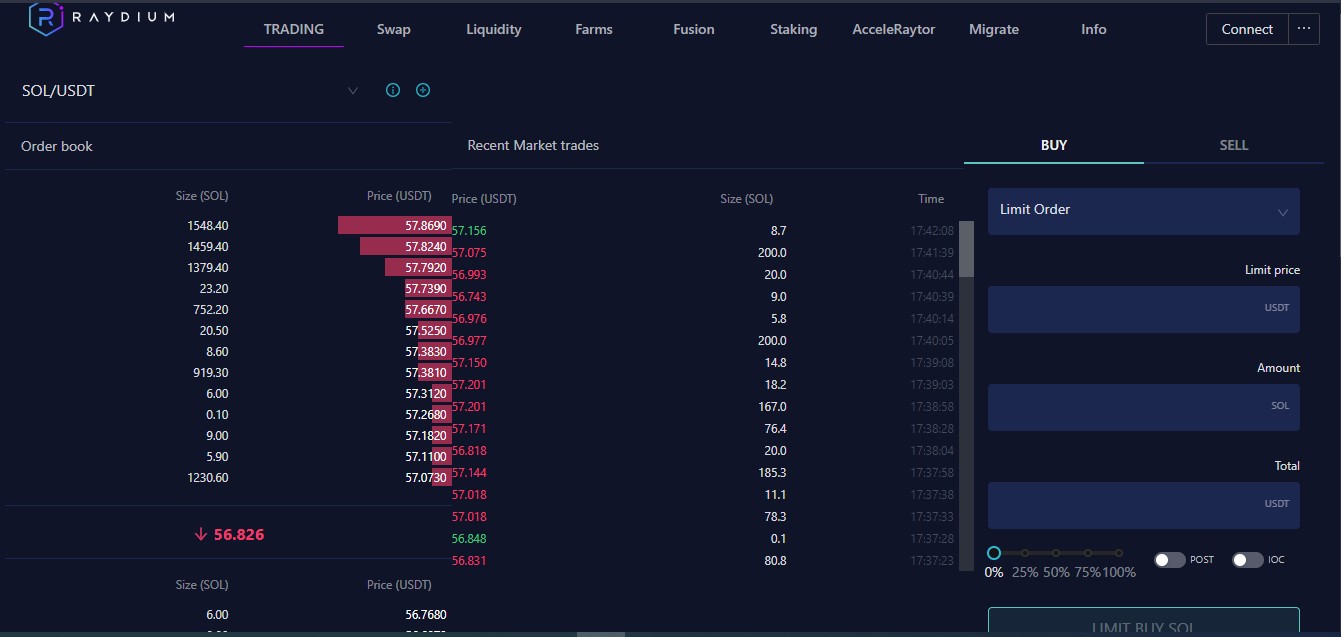Select the BUY tab
The width and height of the screenshot is (1341, 637).
[x=1054, y=145]
